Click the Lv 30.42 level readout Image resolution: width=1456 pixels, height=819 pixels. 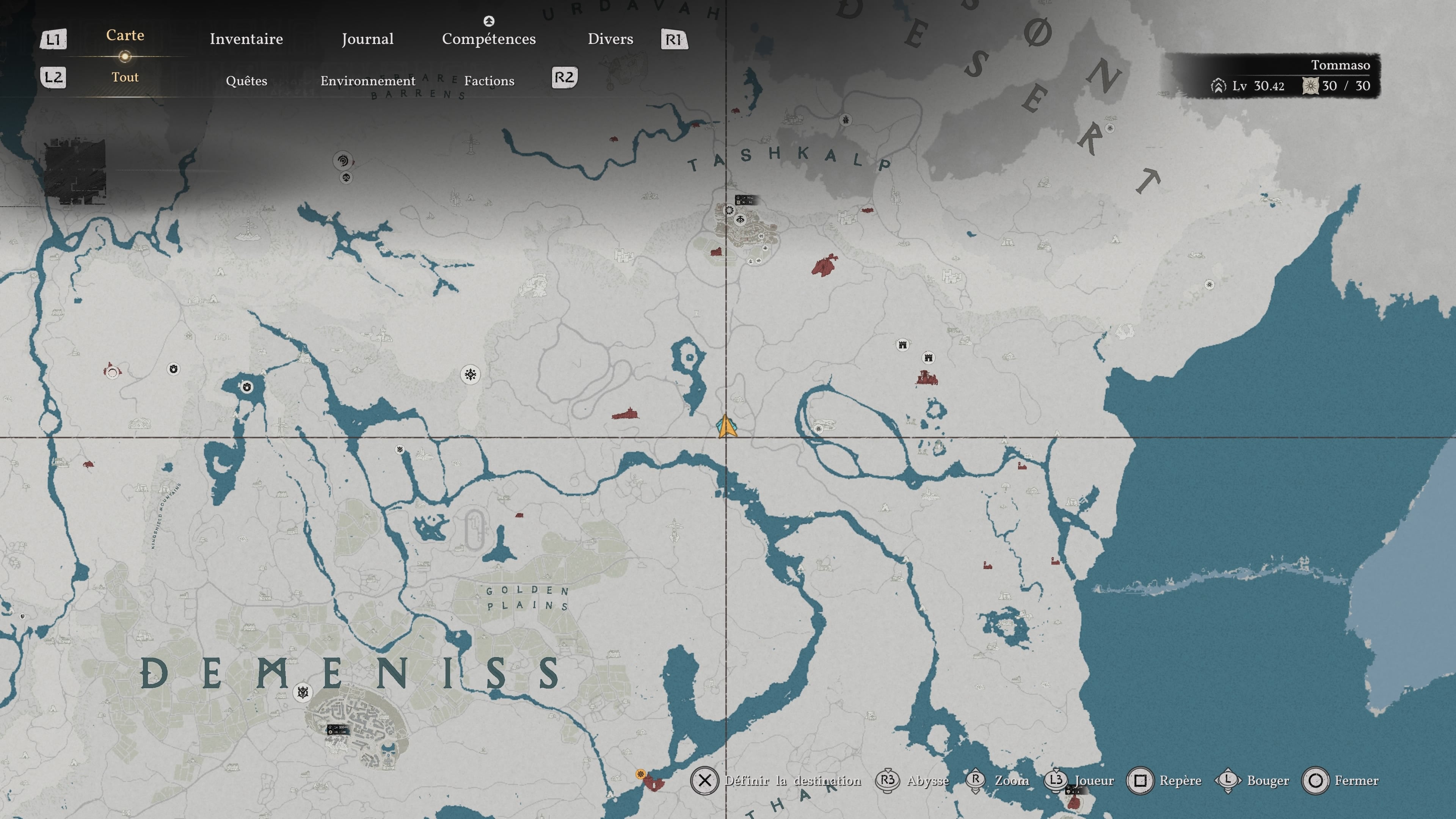point(1258,86)
